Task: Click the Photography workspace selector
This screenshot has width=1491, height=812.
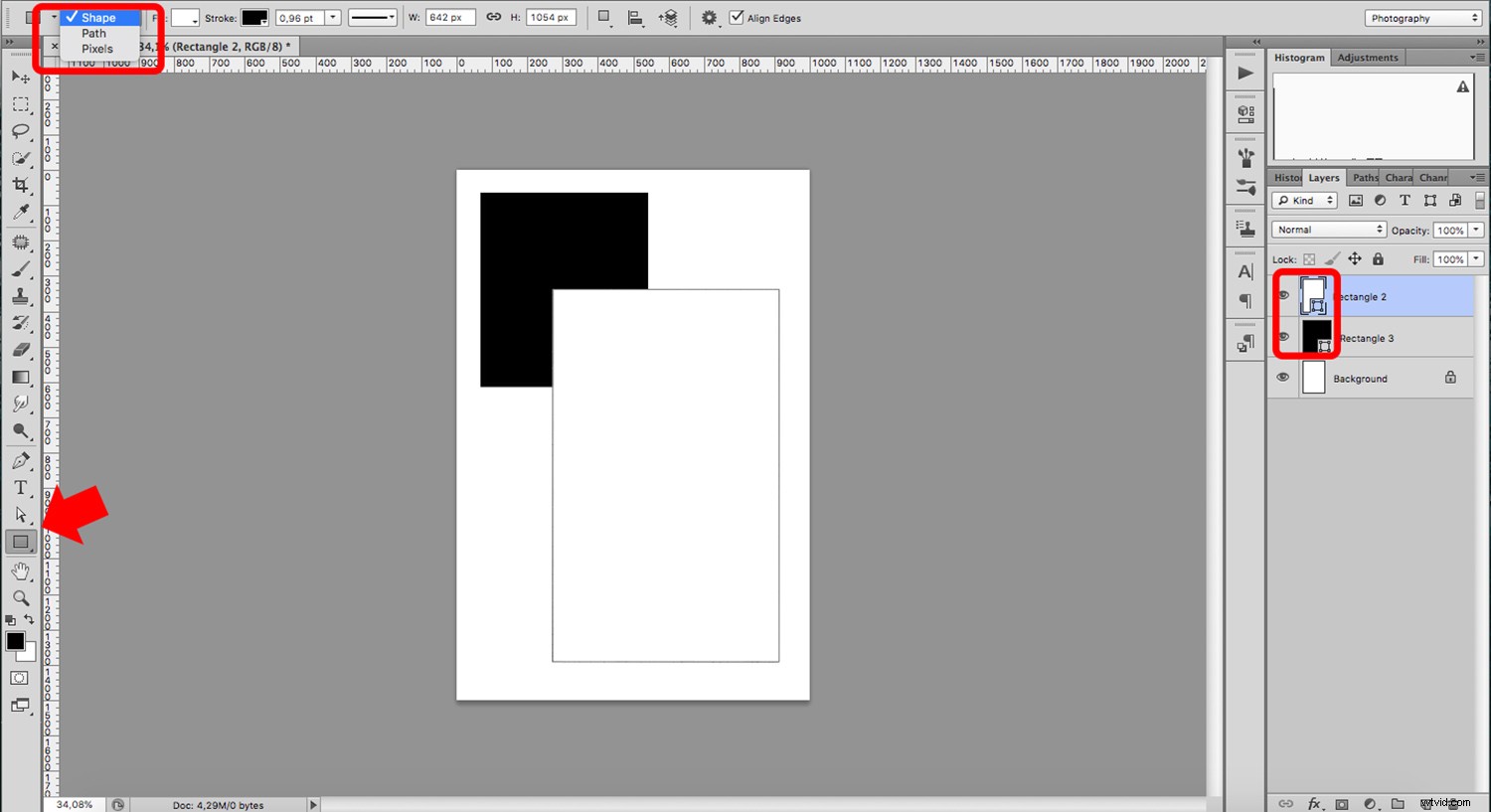Action: tap(1421, 17)
